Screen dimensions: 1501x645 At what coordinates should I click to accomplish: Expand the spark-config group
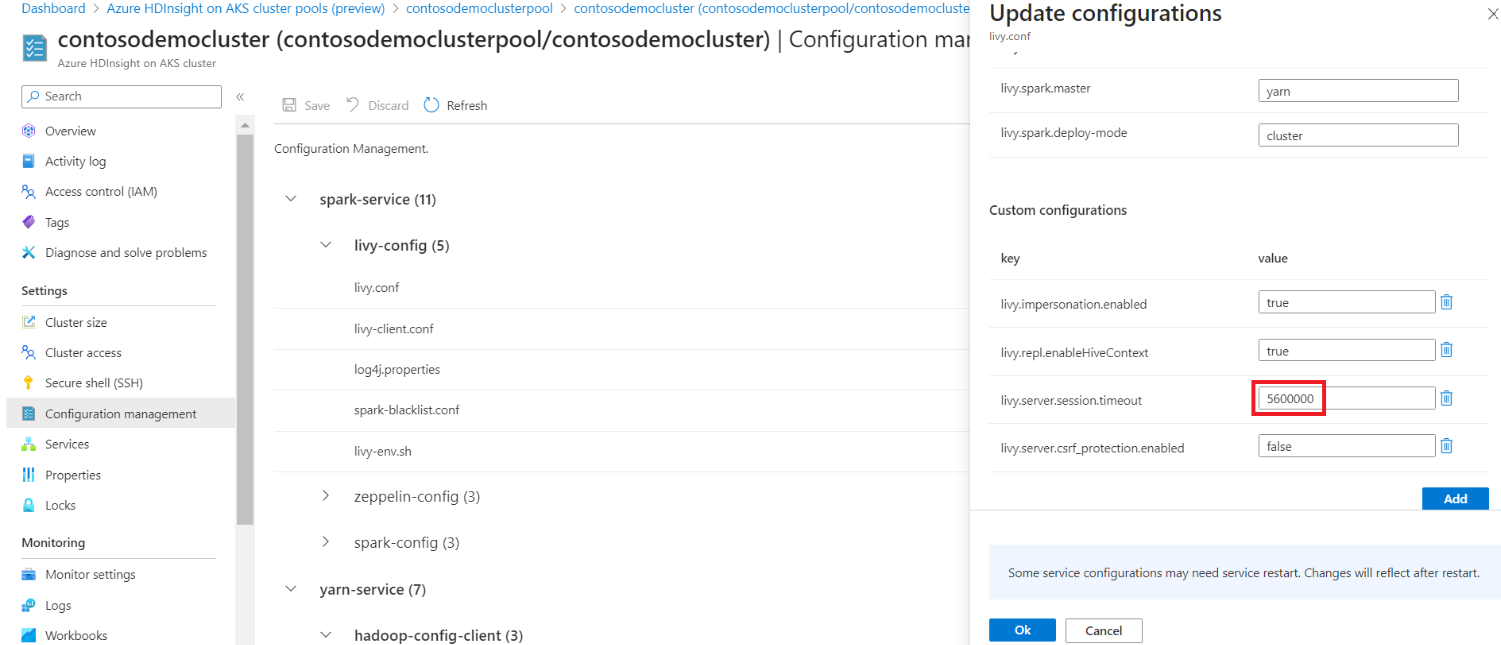tap(326, 542)
